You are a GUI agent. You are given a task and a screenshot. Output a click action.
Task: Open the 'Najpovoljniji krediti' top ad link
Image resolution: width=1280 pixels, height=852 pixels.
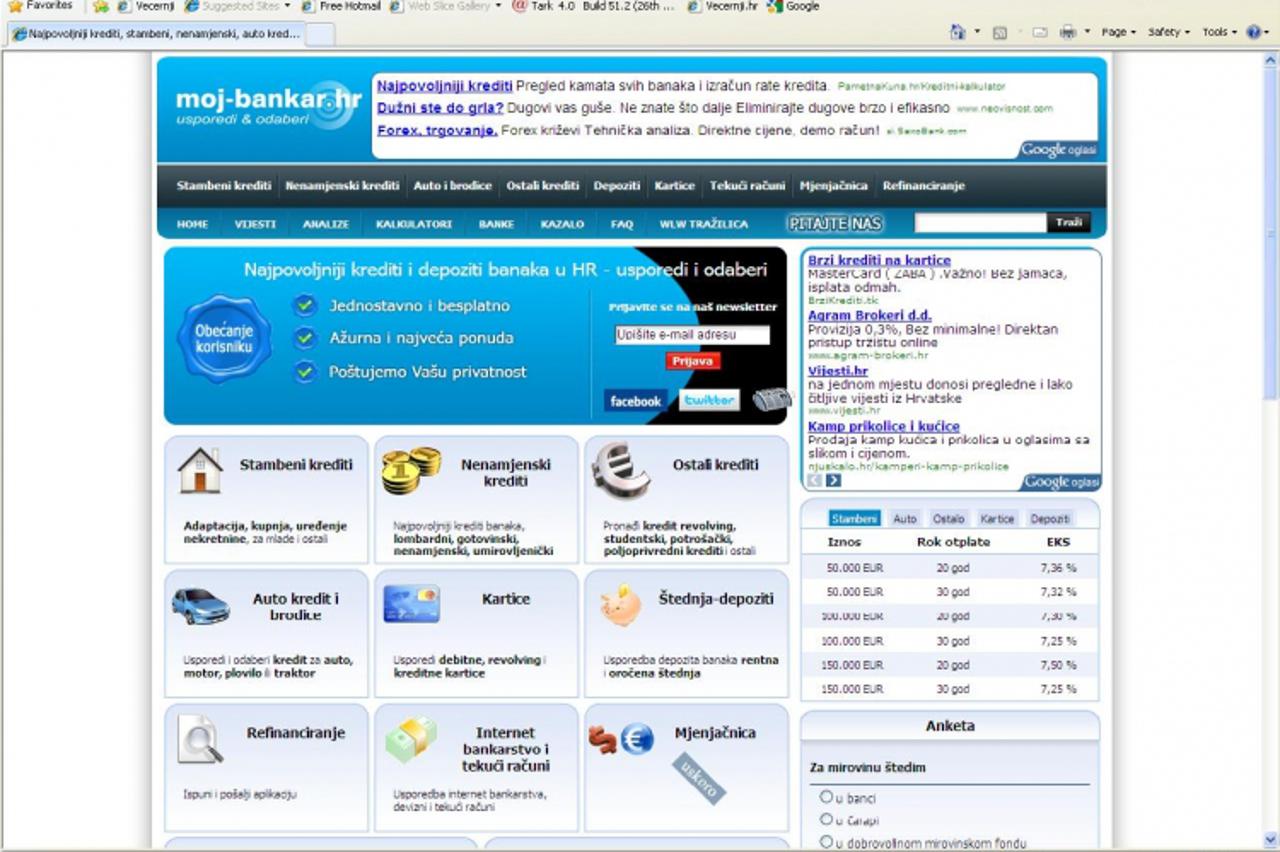[445, 86]
